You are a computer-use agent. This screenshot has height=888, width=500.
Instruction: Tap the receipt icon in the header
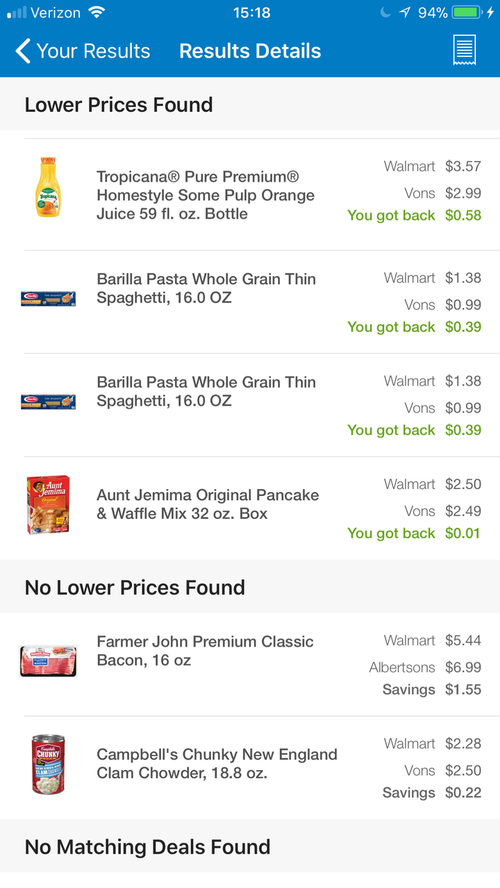tap(464, 50)
